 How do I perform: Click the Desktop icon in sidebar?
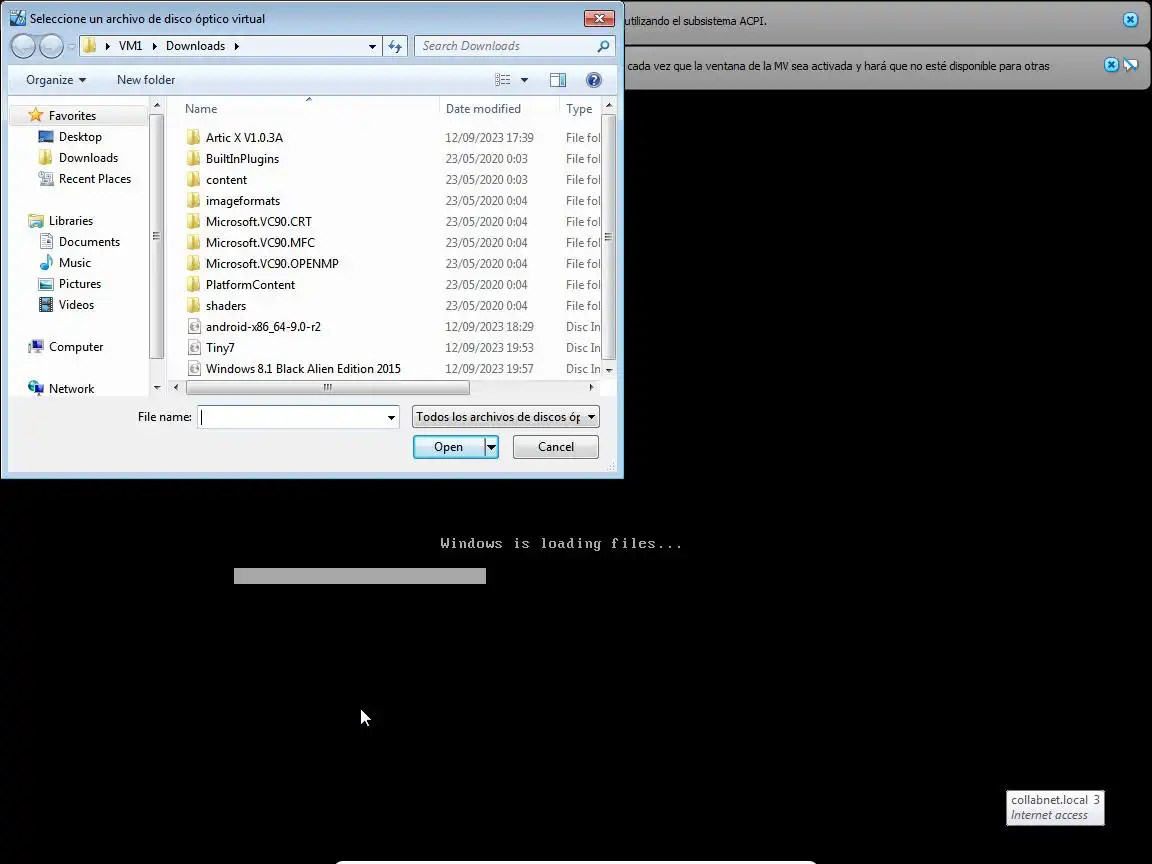[x=46, y=137]
